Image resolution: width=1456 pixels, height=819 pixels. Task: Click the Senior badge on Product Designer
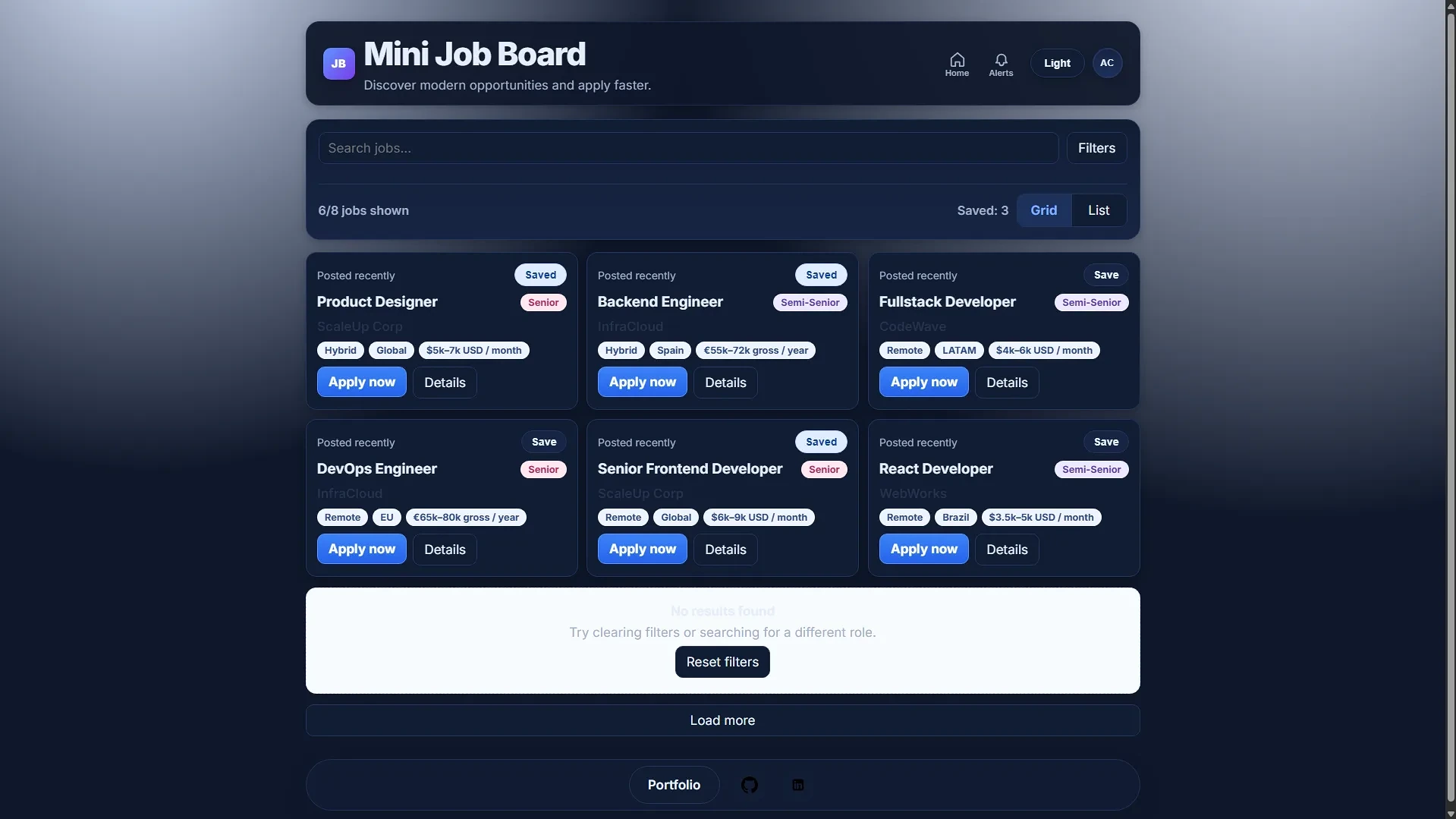coord(543,302)
